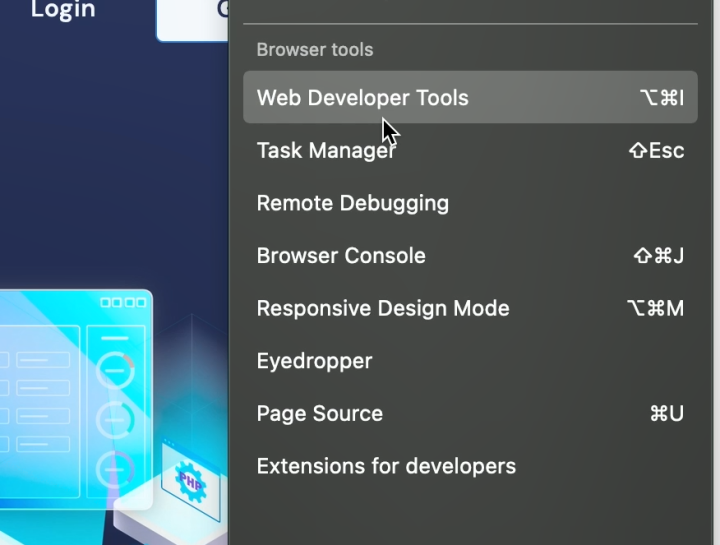Screen dimensions: 720x545
Task: Click the Login link on the page
Action: tap(62, 10)
